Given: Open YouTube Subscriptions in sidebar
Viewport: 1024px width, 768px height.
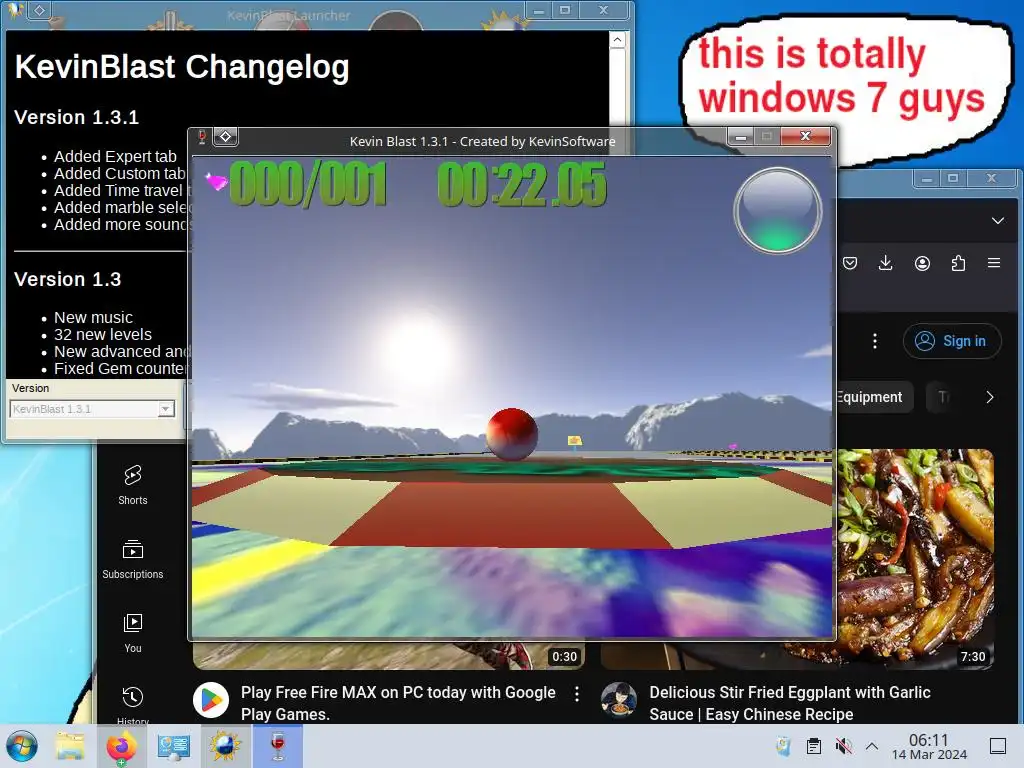Looking at the screenshot, I should tap(133, 559).
